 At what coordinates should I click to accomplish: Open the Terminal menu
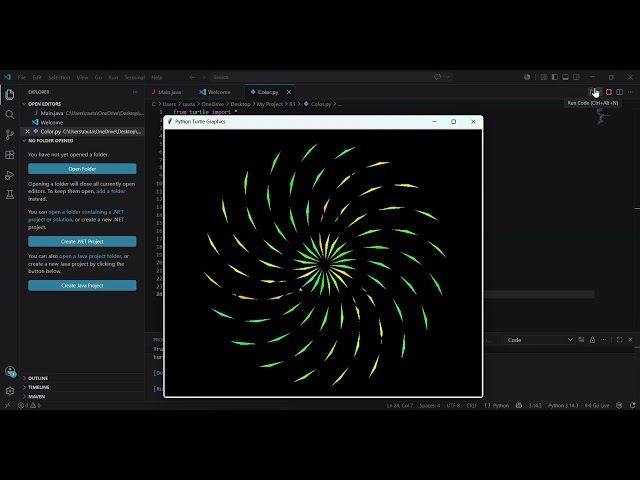pyautogui.click(x=135, y=77)
